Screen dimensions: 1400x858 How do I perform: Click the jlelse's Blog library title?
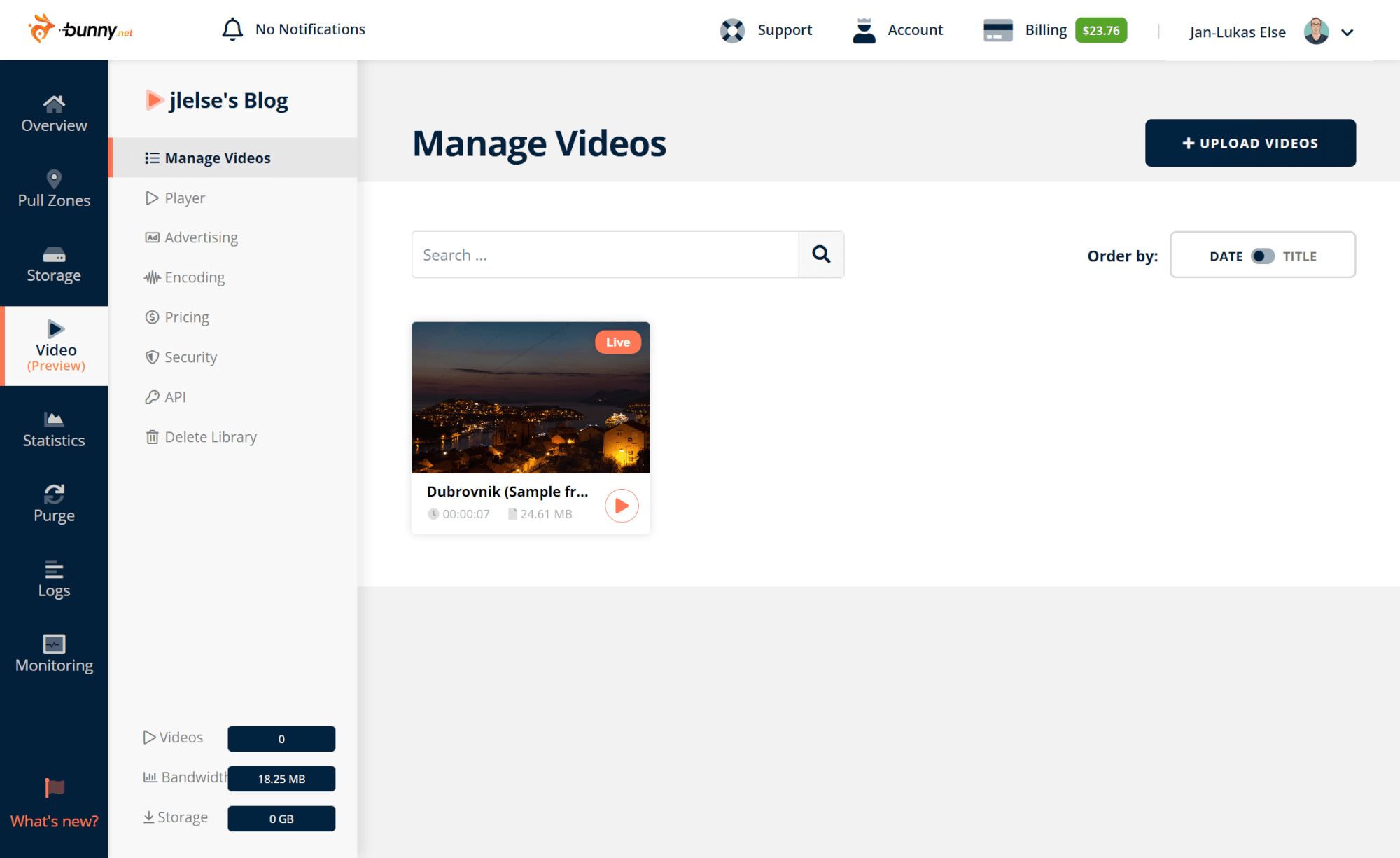[x=227, y=100]
